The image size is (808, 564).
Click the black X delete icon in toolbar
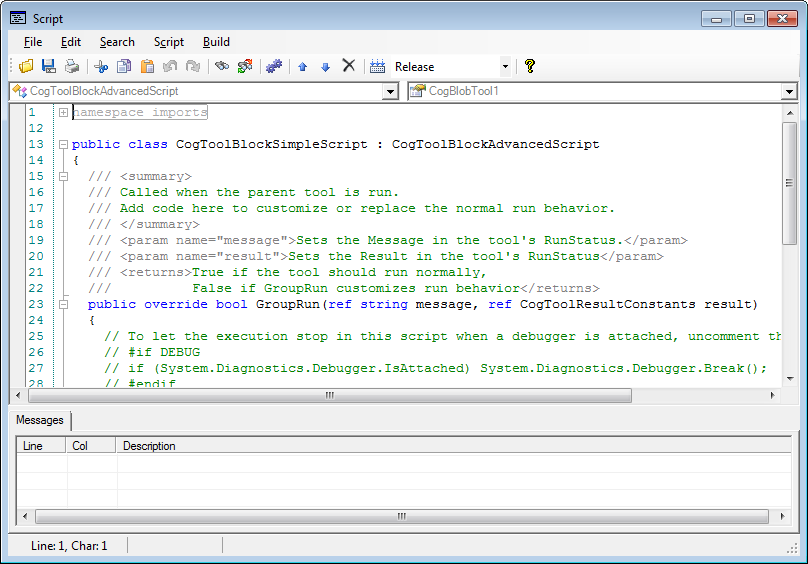[x=348, y=66]
